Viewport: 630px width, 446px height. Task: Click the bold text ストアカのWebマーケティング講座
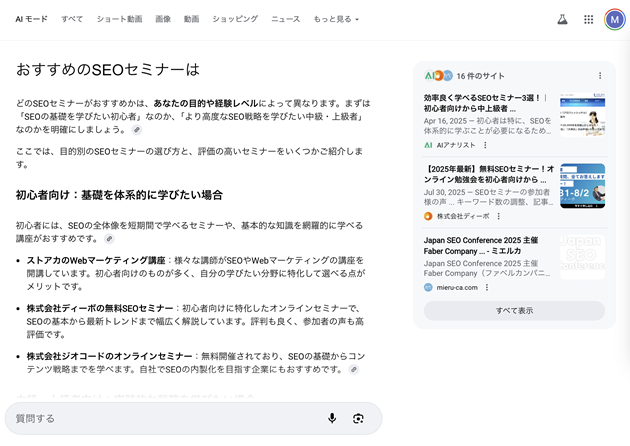[x=96, y=260]
